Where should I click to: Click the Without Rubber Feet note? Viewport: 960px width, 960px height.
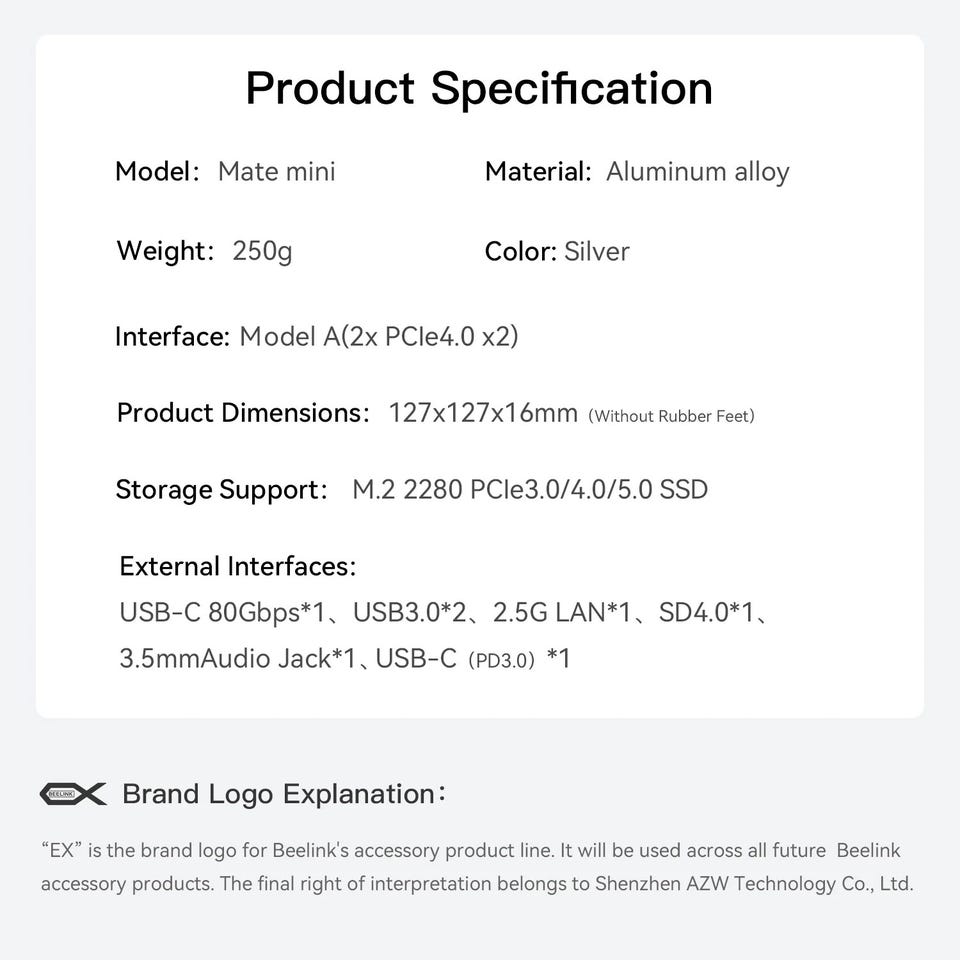click(x=671, y=416)
